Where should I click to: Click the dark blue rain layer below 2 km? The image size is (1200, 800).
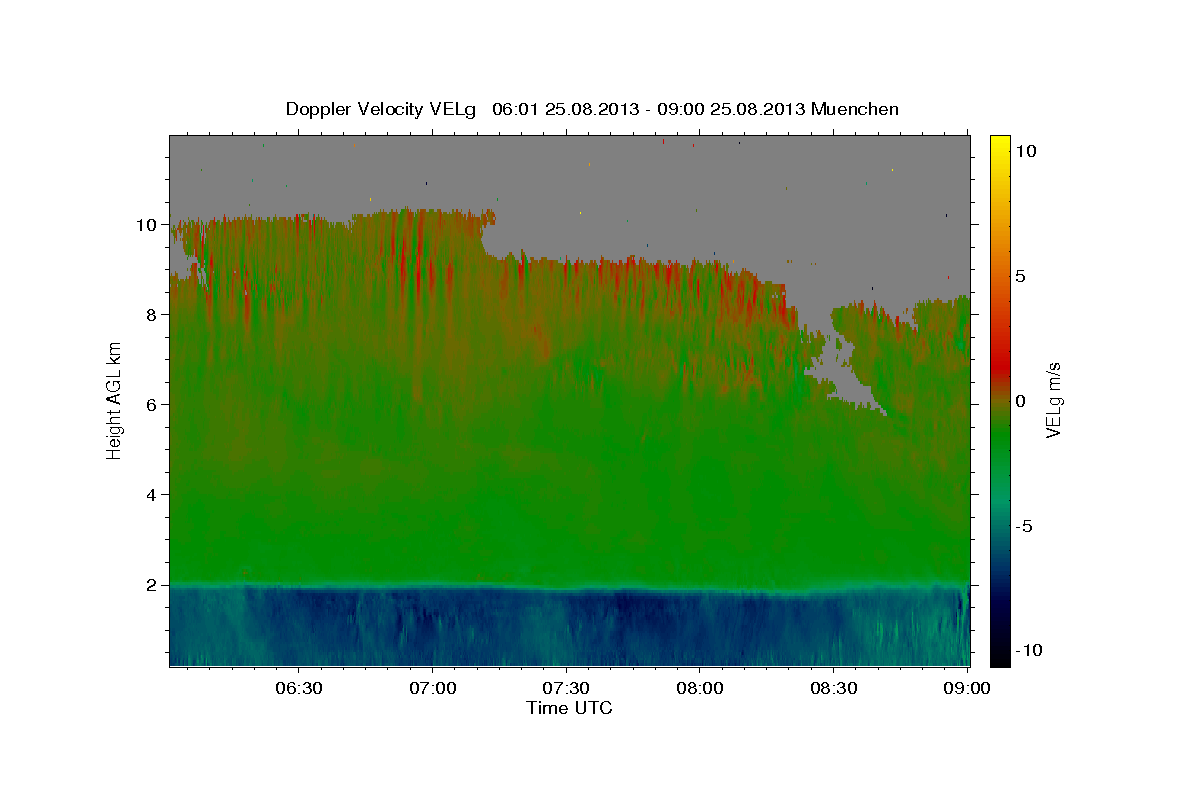(x=570, y=627)
